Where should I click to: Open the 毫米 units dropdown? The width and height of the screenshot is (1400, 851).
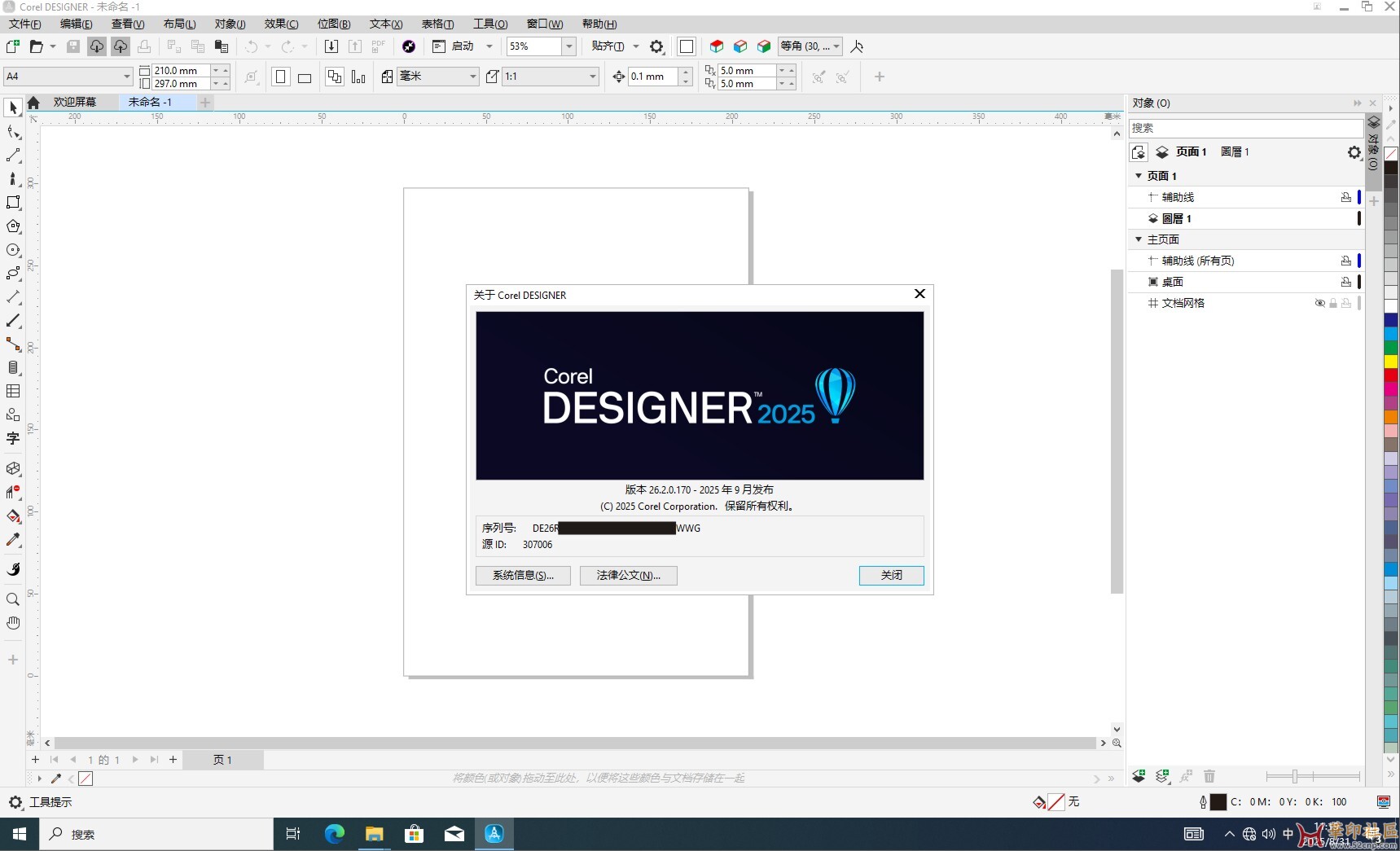pos(472,77)
